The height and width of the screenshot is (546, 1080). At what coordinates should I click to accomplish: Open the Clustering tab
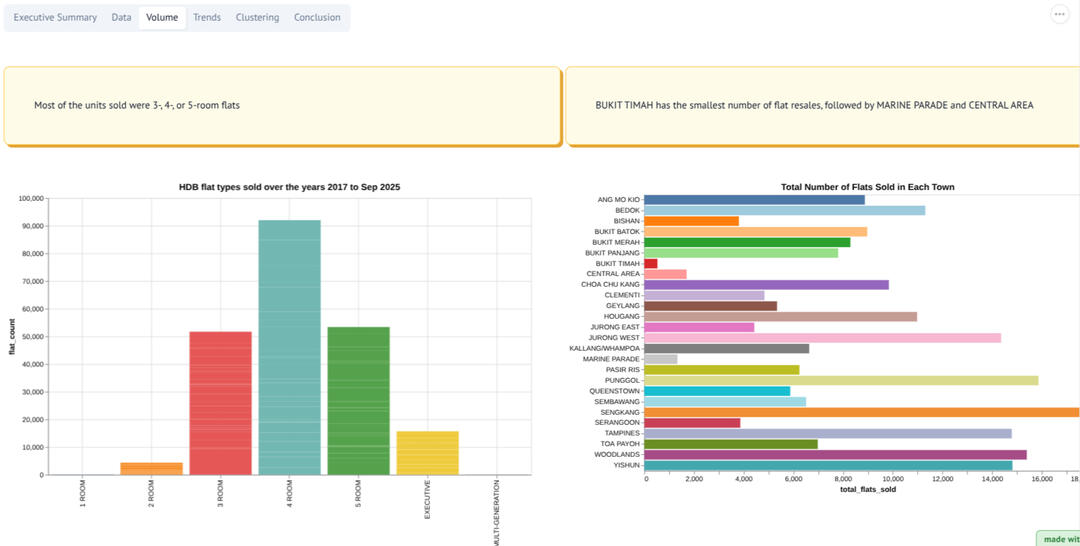[x=257, y=18]
